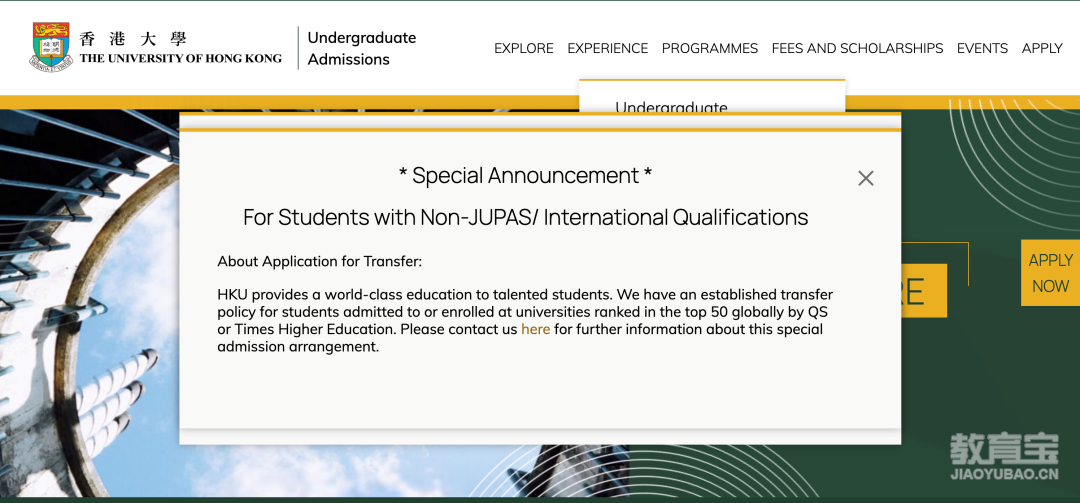
Task: Click the Non-JUPAS/International Qualifications subheading
Action: click(x=526, y=218)
